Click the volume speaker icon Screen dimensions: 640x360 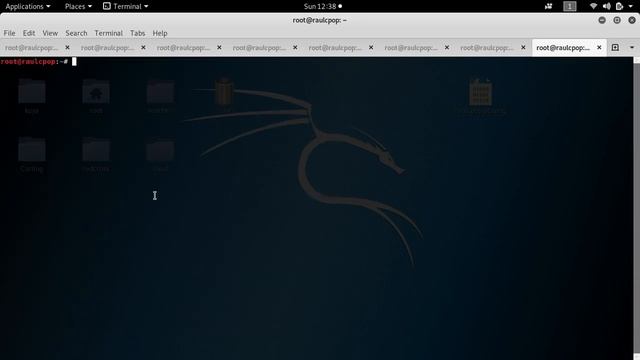click(x=607, y=6)
